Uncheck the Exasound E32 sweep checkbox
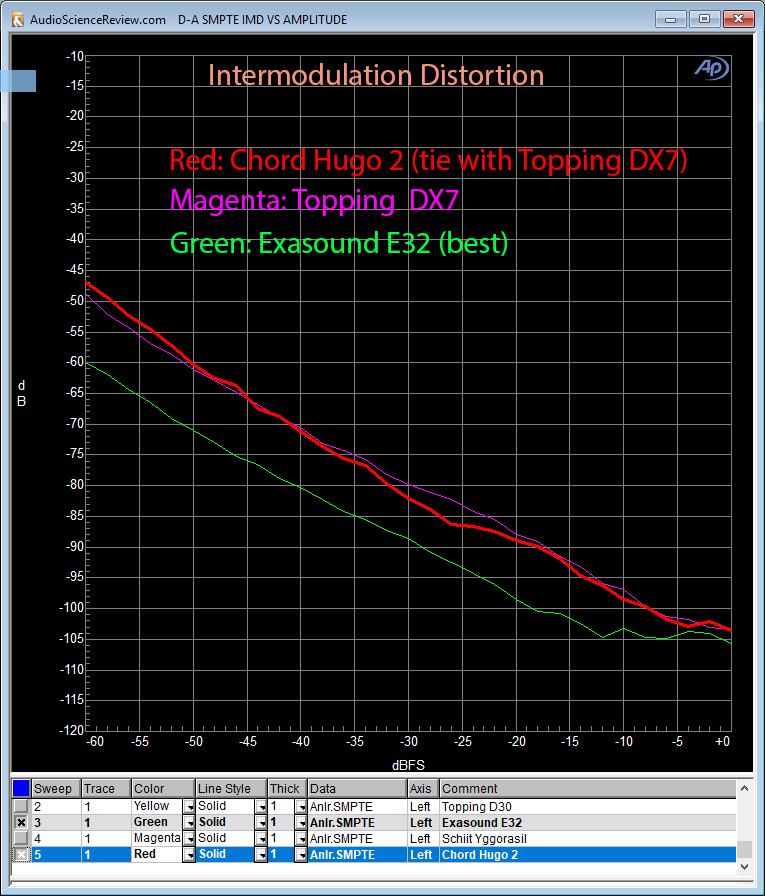This screenshot has height=896, width=765. click(x=21, y=822)
